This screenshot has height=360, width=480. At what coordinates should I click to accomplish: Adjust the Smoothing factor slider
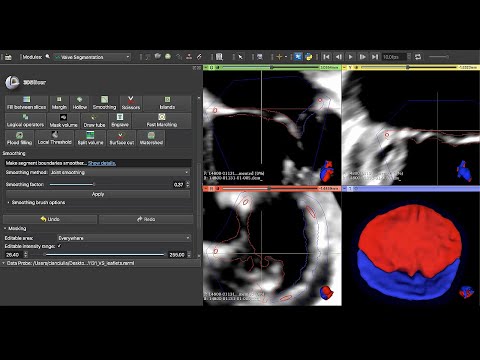click(x=110, y=184)
